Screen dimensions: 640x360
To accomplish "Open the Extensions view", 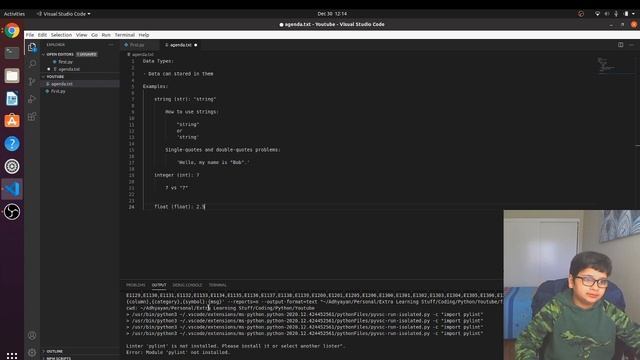I will (32, 116).
